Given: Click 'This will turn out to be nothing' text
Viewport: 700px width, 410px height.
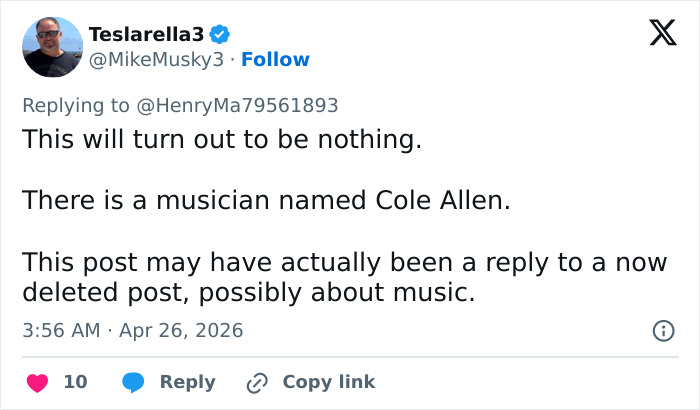Looking at the screenshot, I should [x=222, y=140].
